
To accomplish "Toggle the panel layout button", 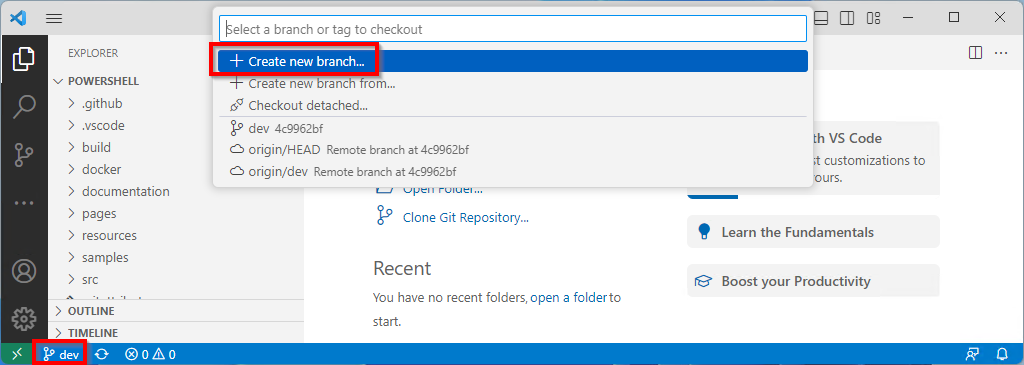I will coord(822,18).
